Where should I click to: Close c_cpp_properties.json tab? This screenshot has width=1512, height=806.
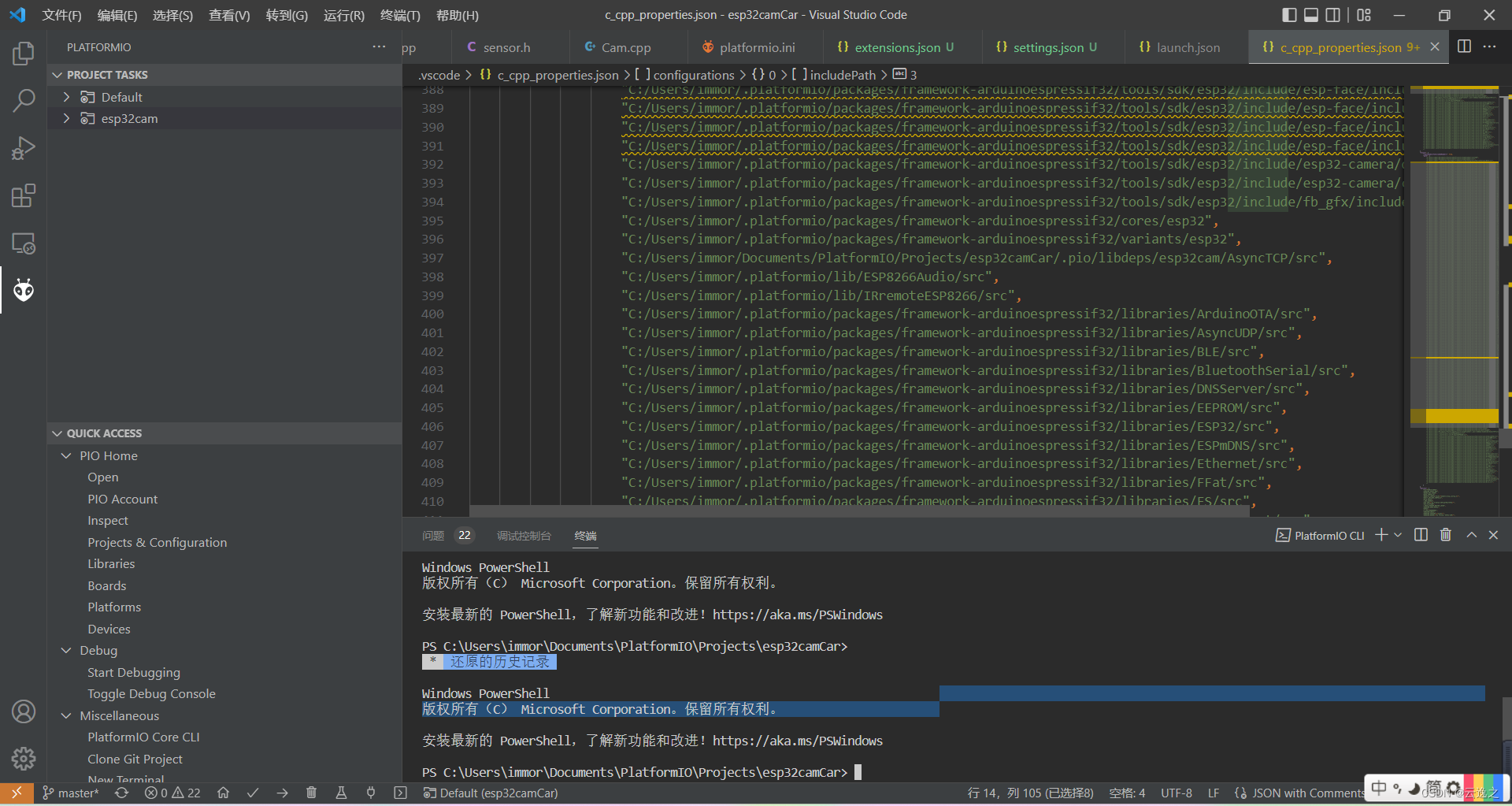pyautogui.click(x=1435, y=46)
